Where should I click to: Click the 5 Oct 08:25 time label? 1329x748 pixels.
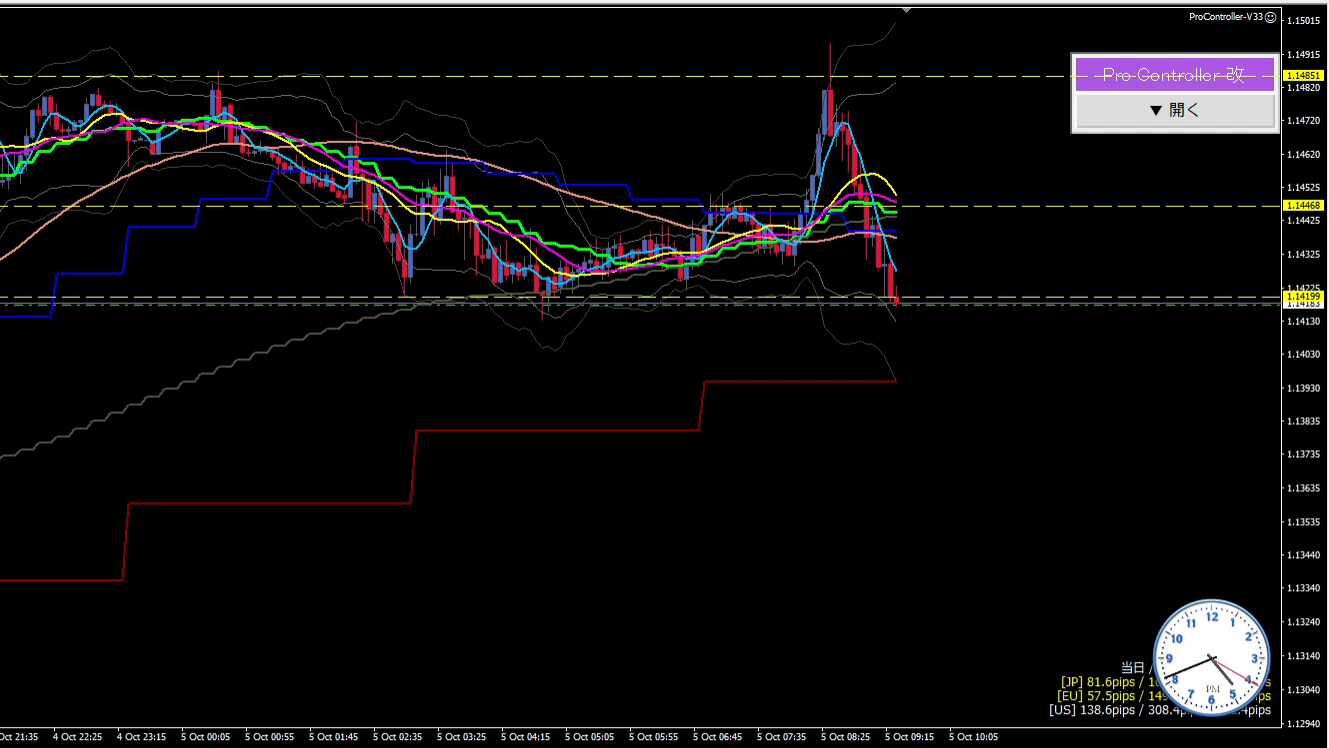click(x=845, y=737)
